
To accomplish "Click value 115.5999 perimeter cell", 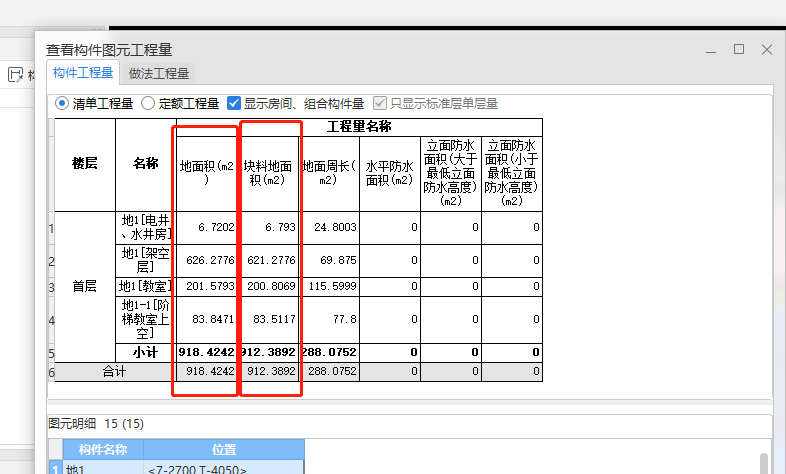I will (329, 287).
